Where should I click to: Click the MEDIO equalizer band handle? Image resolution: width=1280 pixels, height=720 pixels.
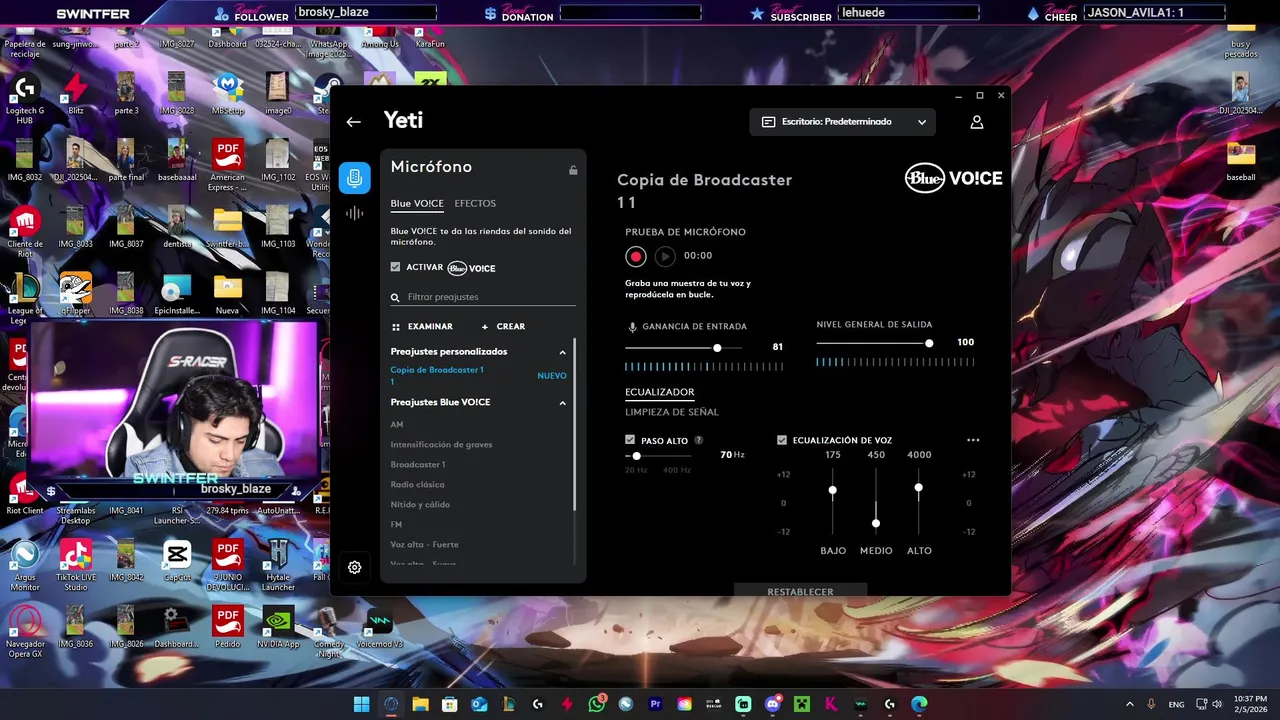(x=876, y=524)
